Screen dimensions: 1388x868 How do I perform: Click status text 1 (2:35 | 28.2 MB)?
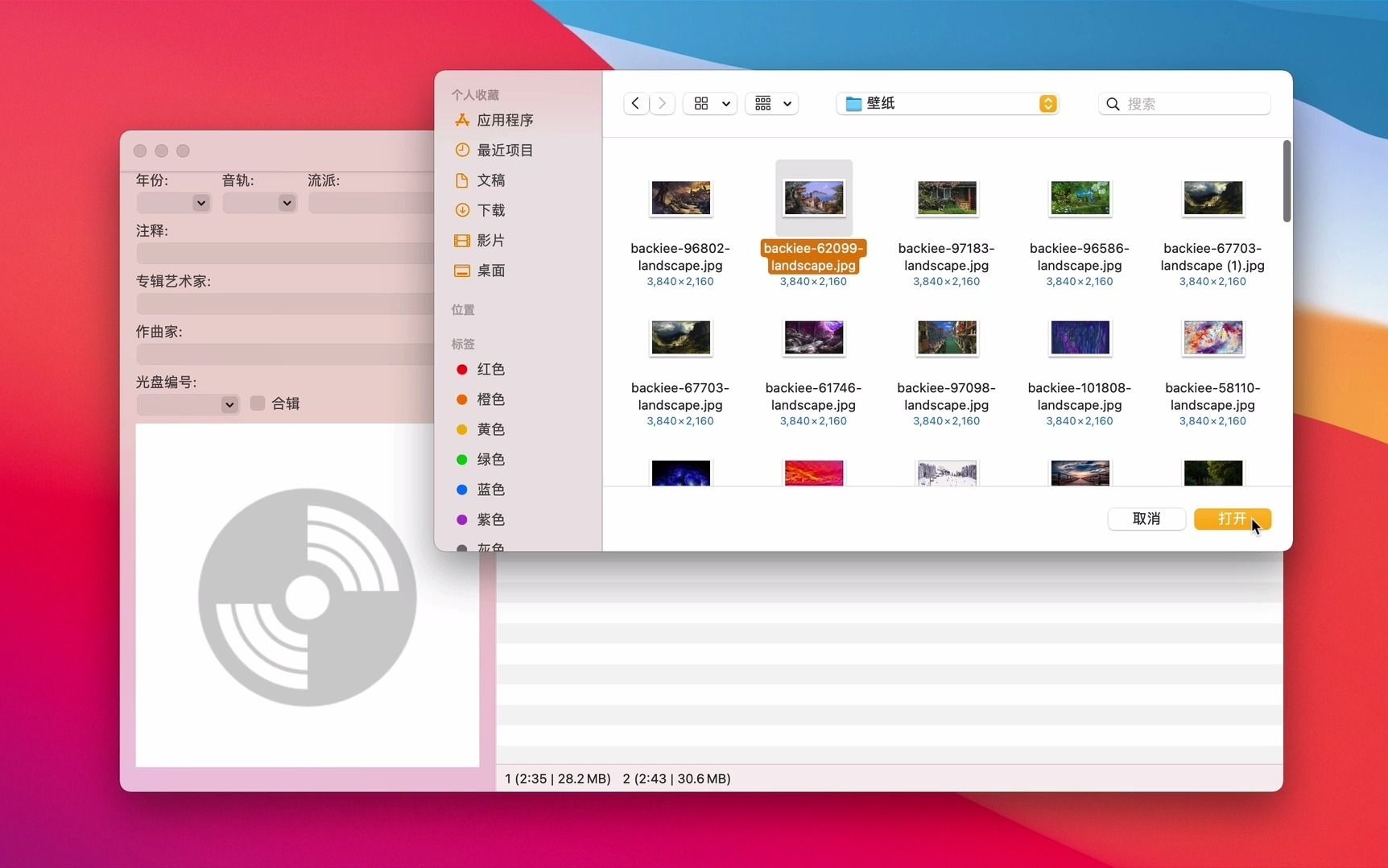557,779
